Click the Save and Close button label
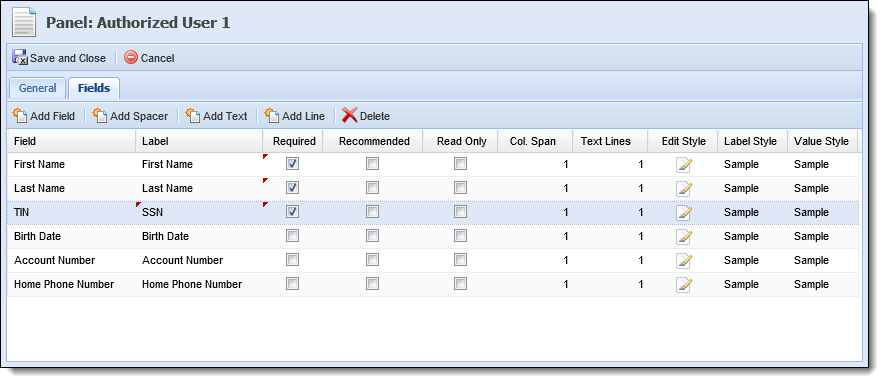This screenshot has height=383, width=884. pyautogui.click(x=68, y=58)
